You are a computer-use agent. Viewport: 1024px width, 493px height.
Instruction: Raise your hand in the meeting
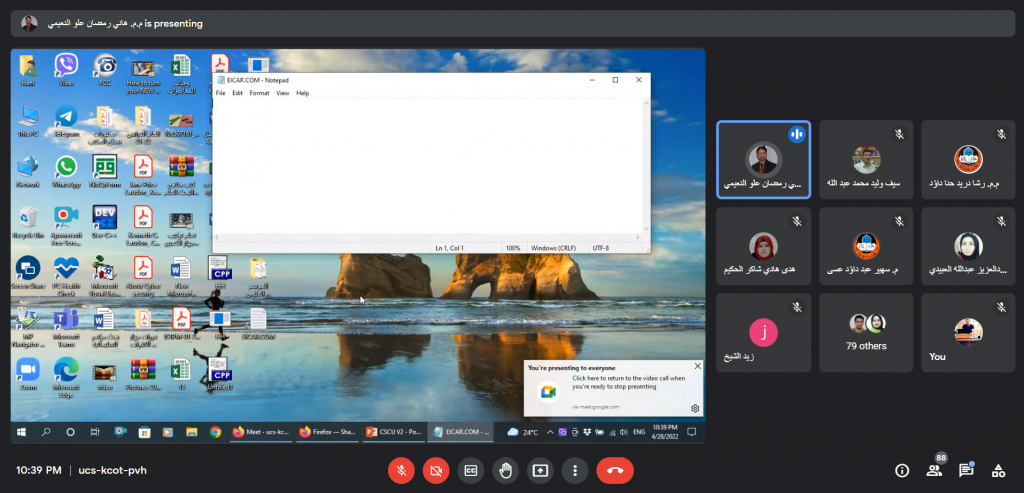[x=506, y=470]
